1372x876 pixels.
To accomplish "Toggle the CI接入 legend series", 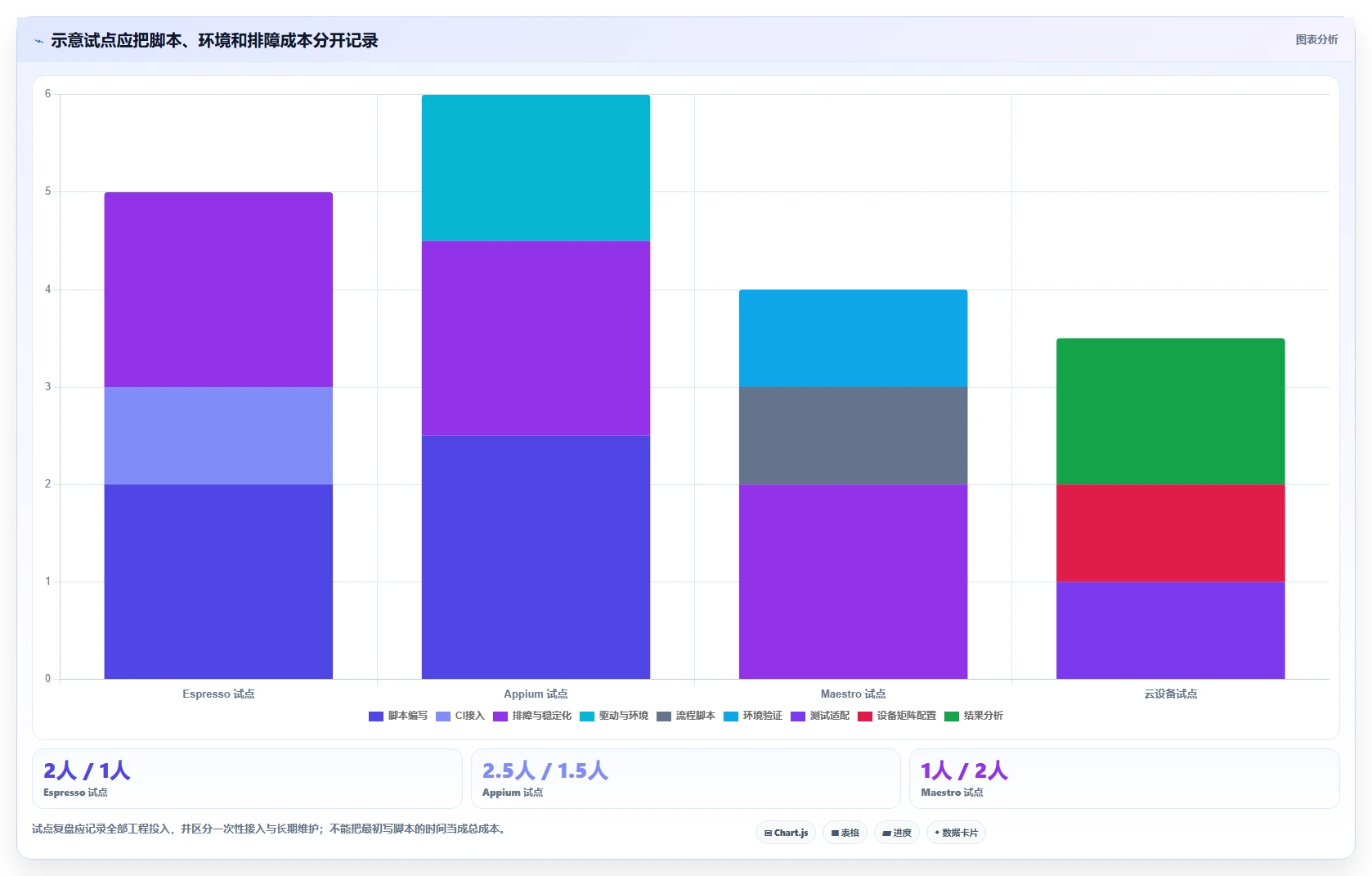I will [x=460, y=716].
